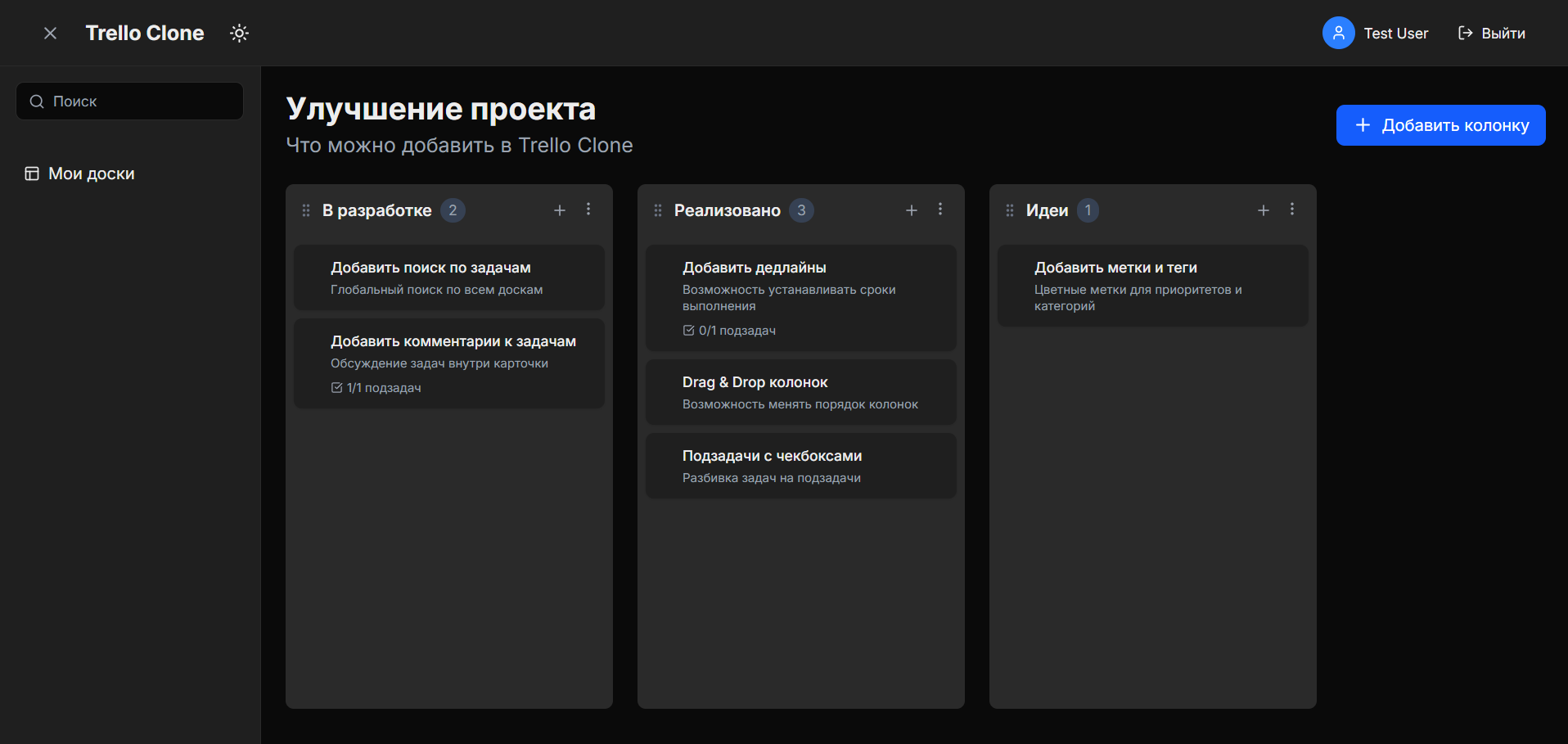The width and height of the screenshot is (1568, 744).
Task: Click the card count badge on Реализовано
Action: tap(802, 210)
